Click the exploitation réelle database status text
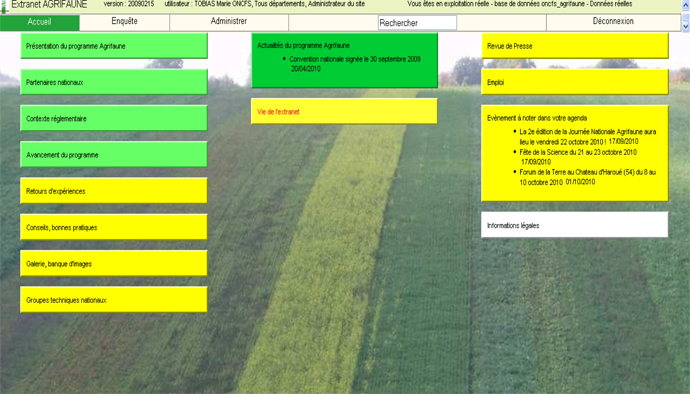Viewport: 690px width, 394px height. tap(520, 4)
